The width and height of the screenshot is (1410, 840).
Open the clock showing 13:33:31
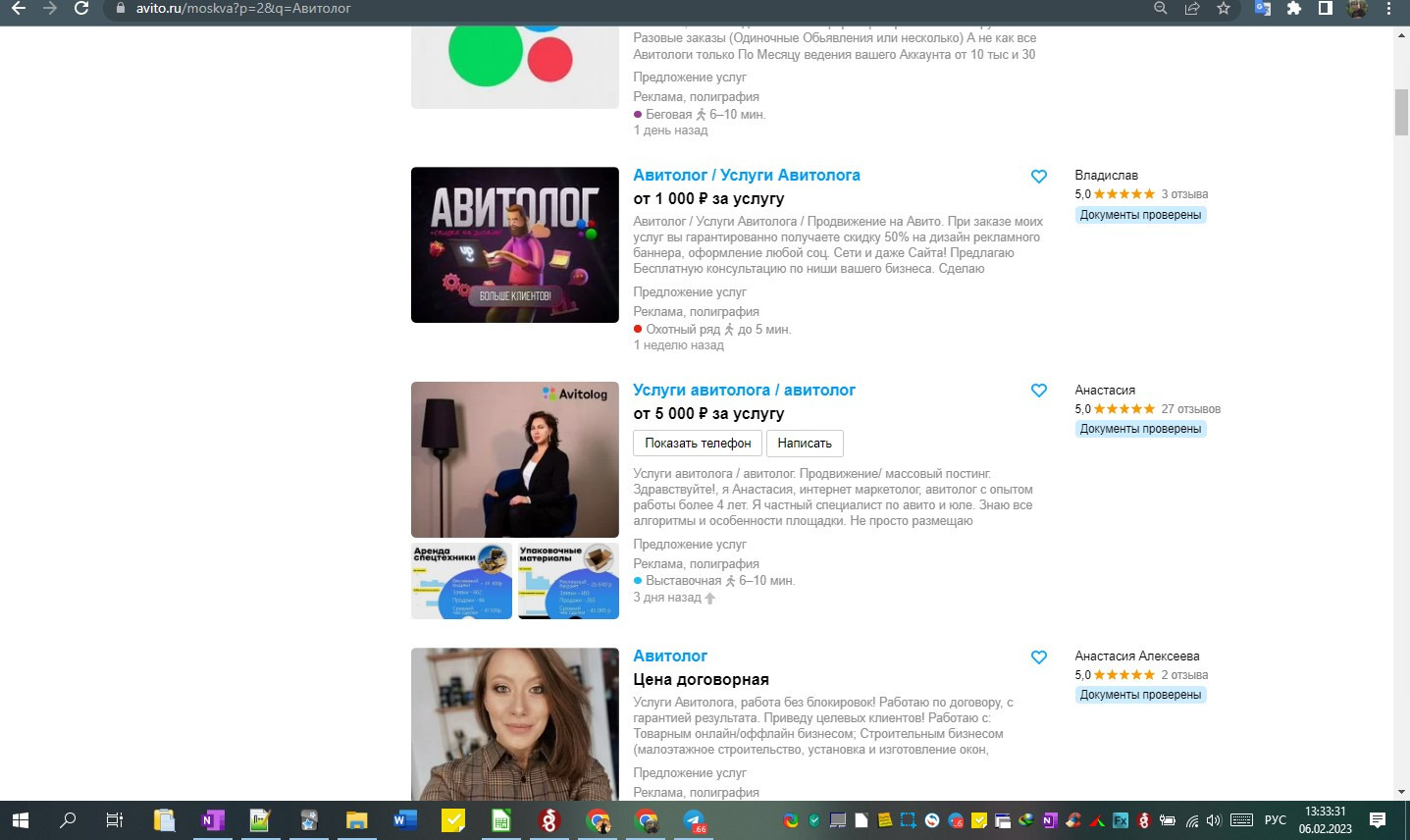[1326, 820]
